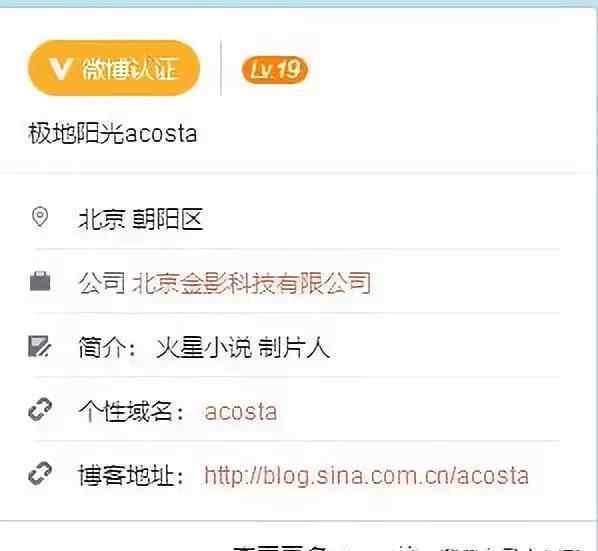Click the username 极地阳光acosta
The height and width of the screenshot is (551, 598).
(113, 133)
